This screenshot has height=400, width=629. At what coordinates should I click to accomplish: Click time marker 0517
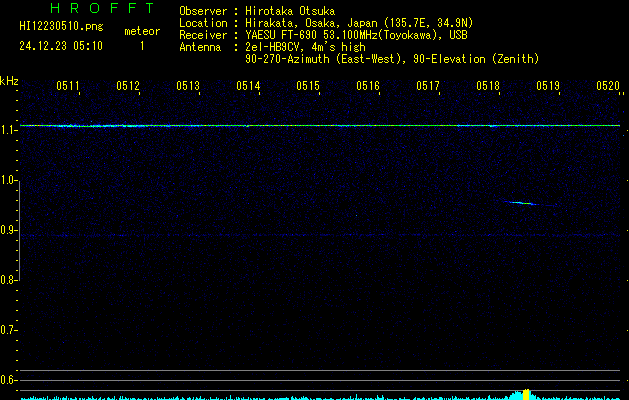pyautogui.click(x=428, y=86)
